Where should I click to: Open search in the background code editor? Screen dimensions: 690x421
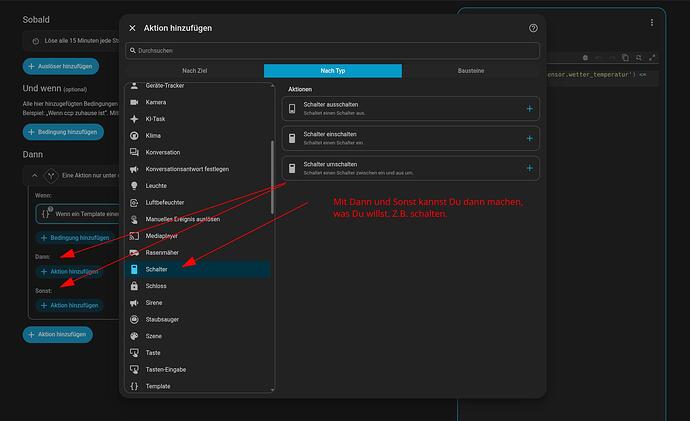[639, 58]
